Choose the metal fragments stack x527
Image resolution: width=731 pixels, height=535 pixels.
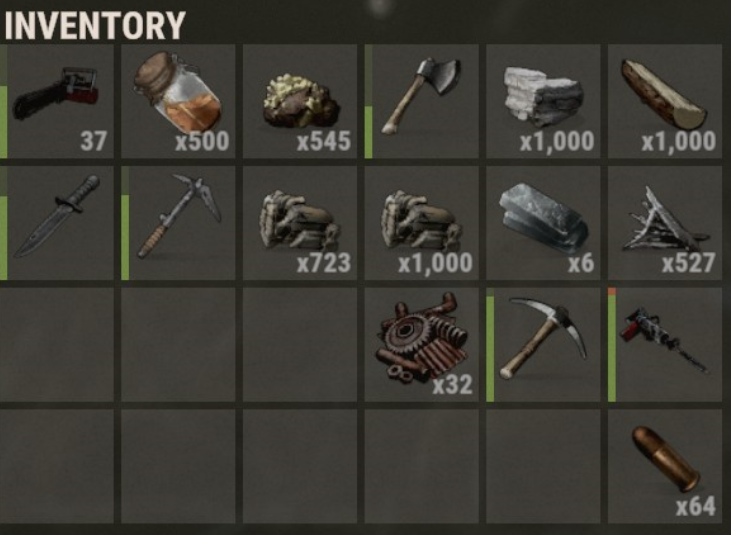coord(665,223)
